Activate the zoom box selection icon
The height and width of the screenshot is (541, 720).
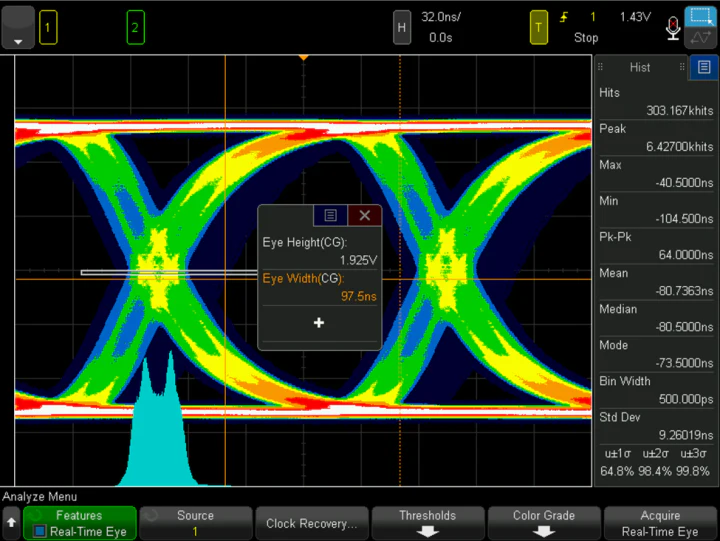tap(701, 17)
